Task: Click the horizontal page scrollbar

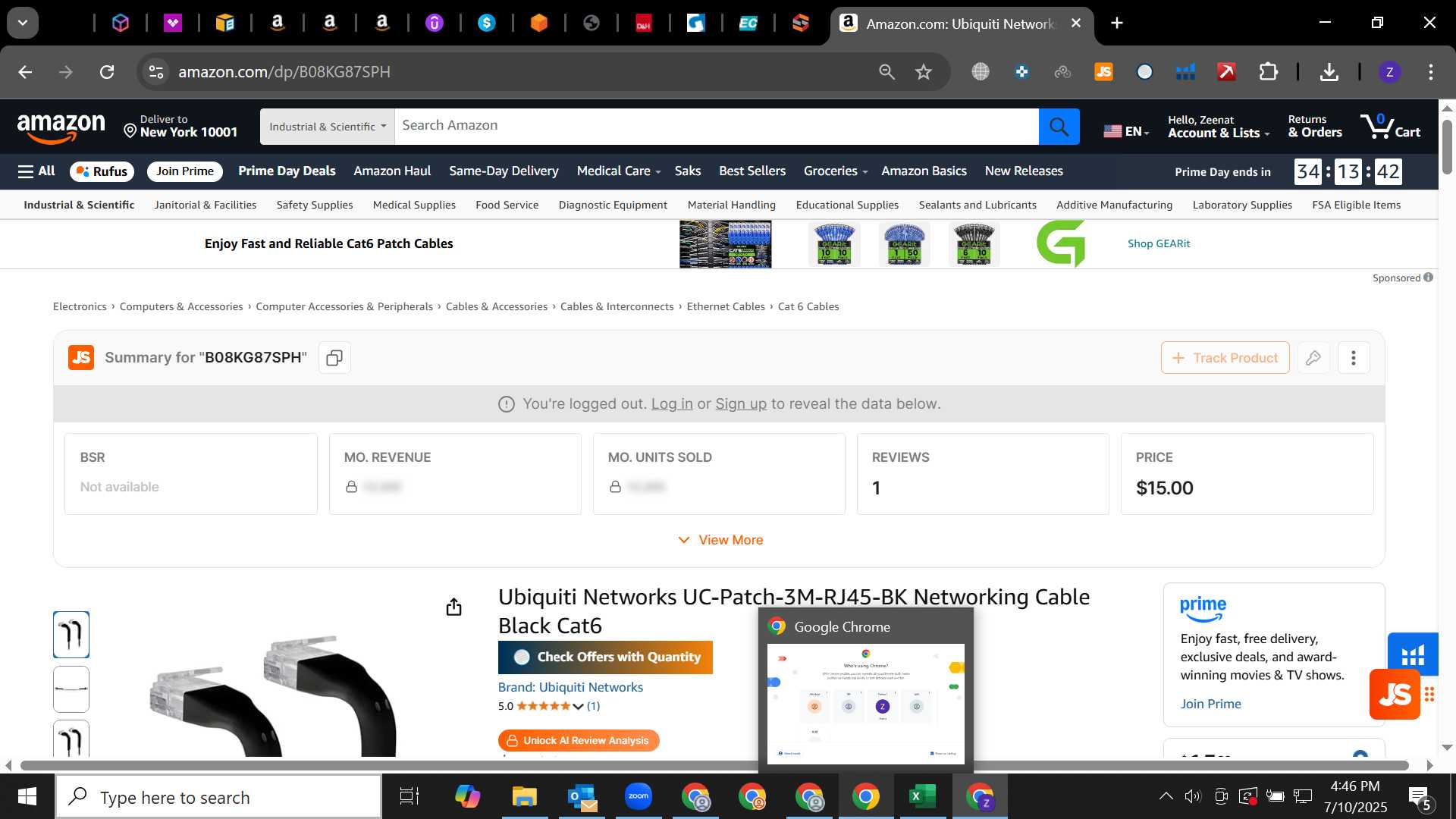Action: pyautogui.click(x=714, y=765)
